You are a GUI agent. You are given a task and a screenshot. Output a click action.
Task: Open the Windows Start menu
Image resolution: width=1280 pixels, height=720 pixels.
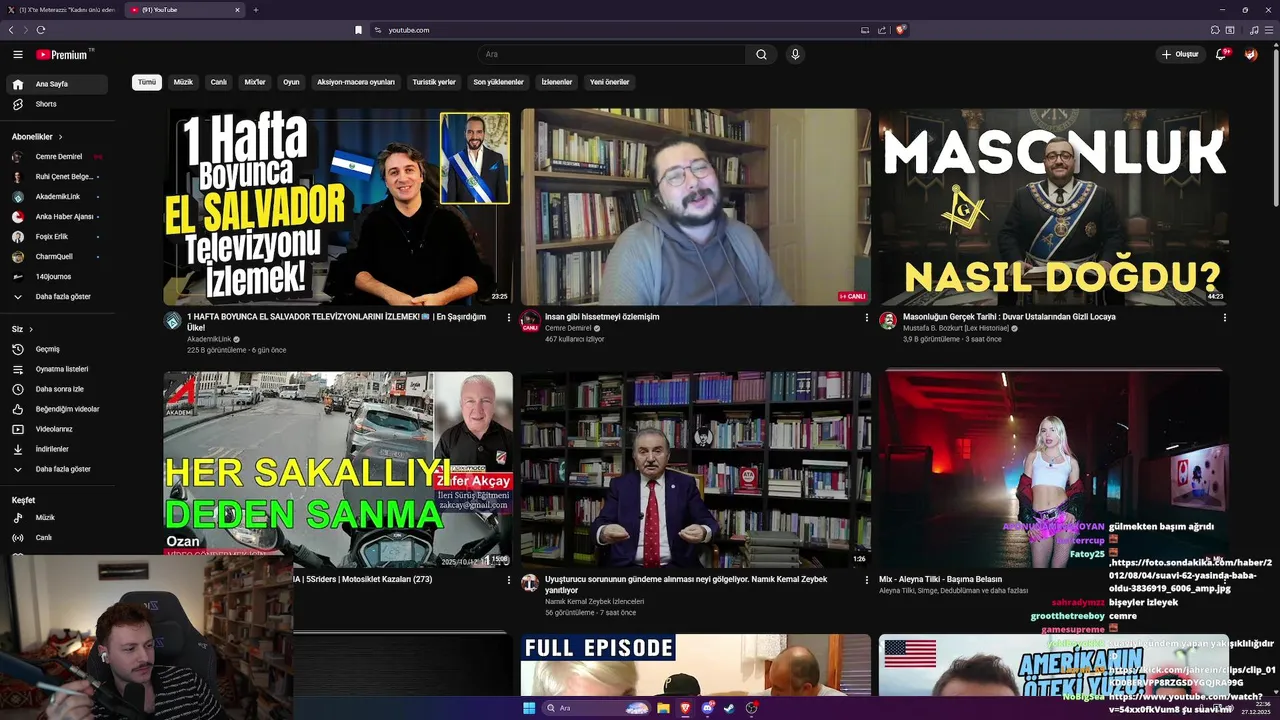[x=529, y=708]
